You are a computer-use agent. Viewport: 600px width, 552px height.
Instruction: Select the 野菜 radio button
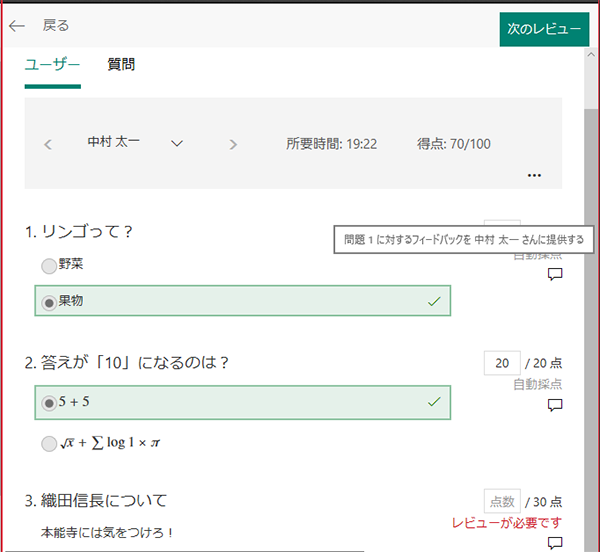click(49, 266)
